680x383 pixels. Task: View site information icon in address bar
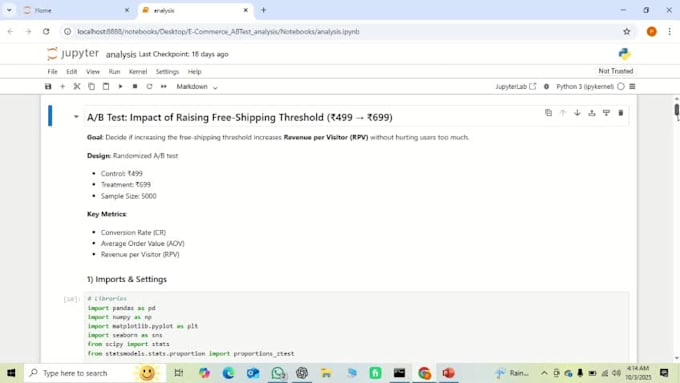coord(67,32)
